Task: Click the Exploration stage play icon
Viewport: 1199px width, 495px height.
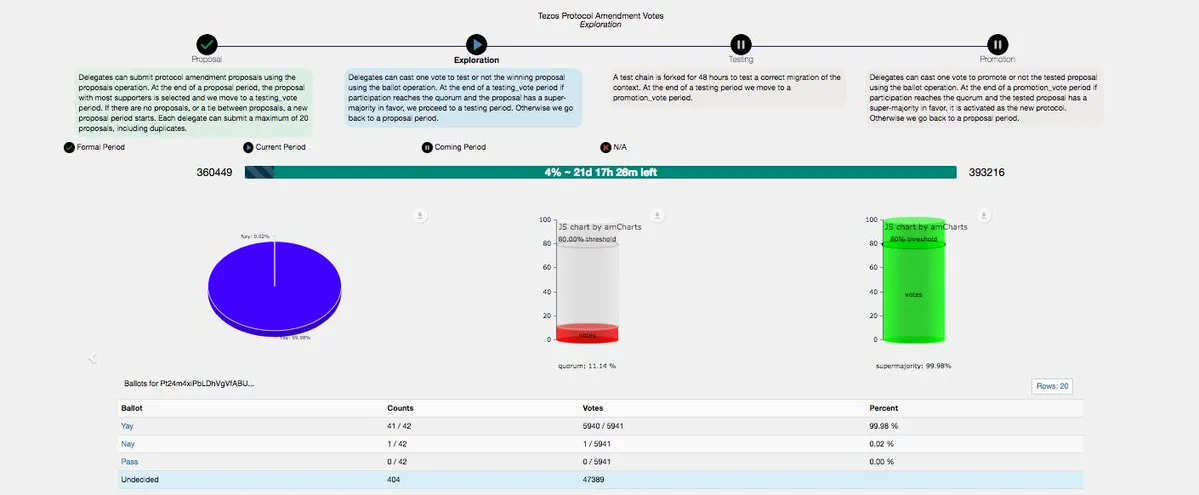Action: (476, 44)
